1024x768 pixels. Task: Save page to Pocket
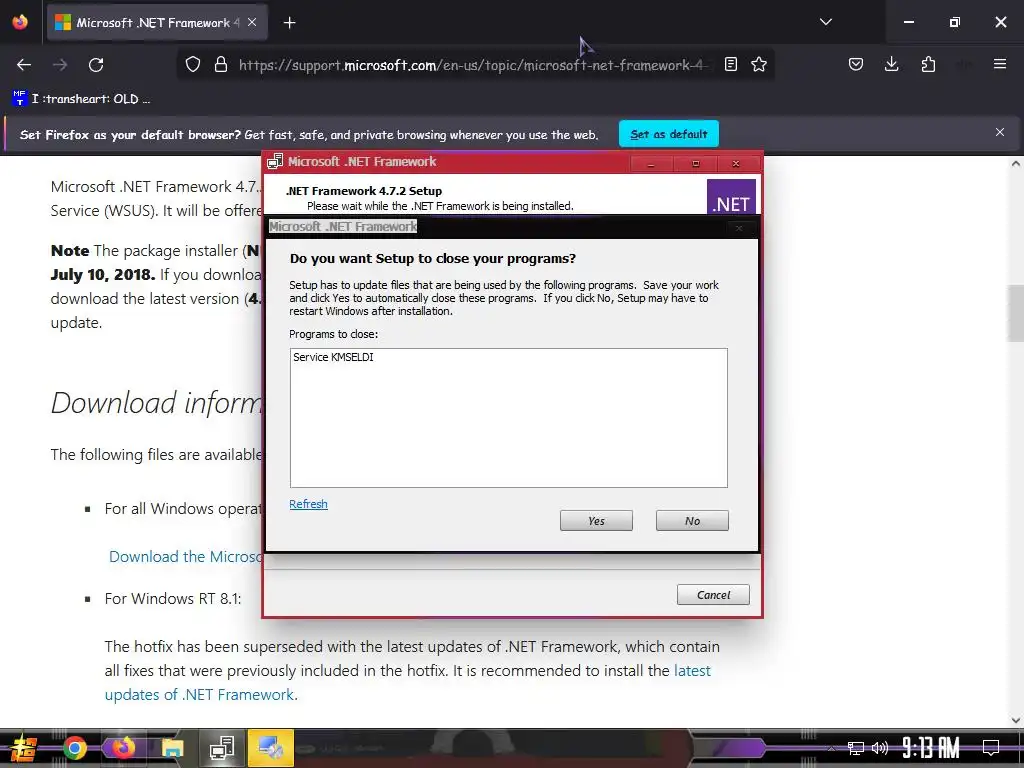(856, 65)
